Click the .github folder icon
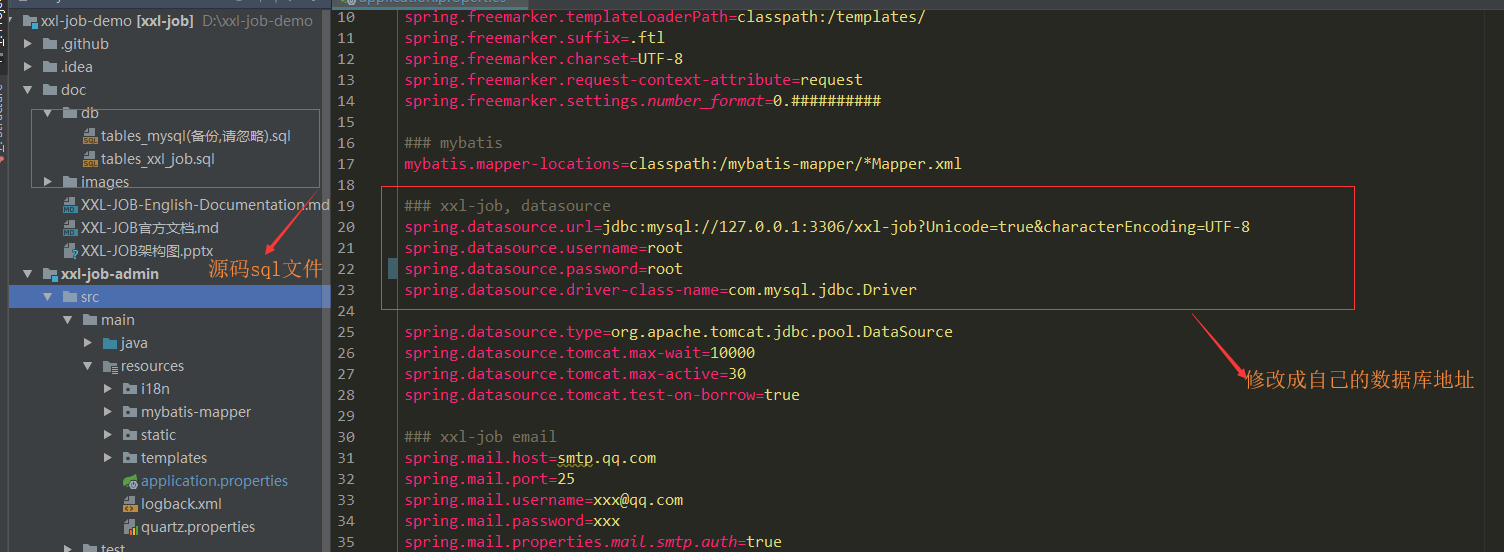1504x552 pixels. [x=50, y=44]
